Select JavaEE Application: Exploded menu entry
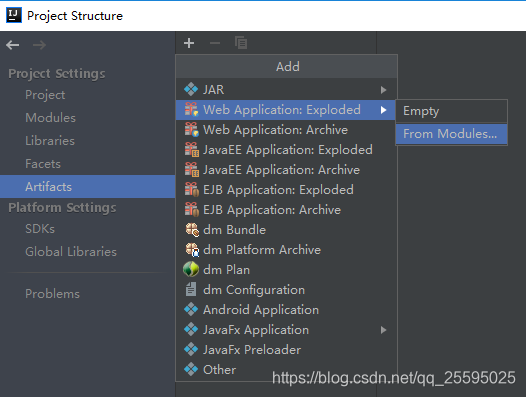This screenshot has width=526, height=397. tap(286, 150)
